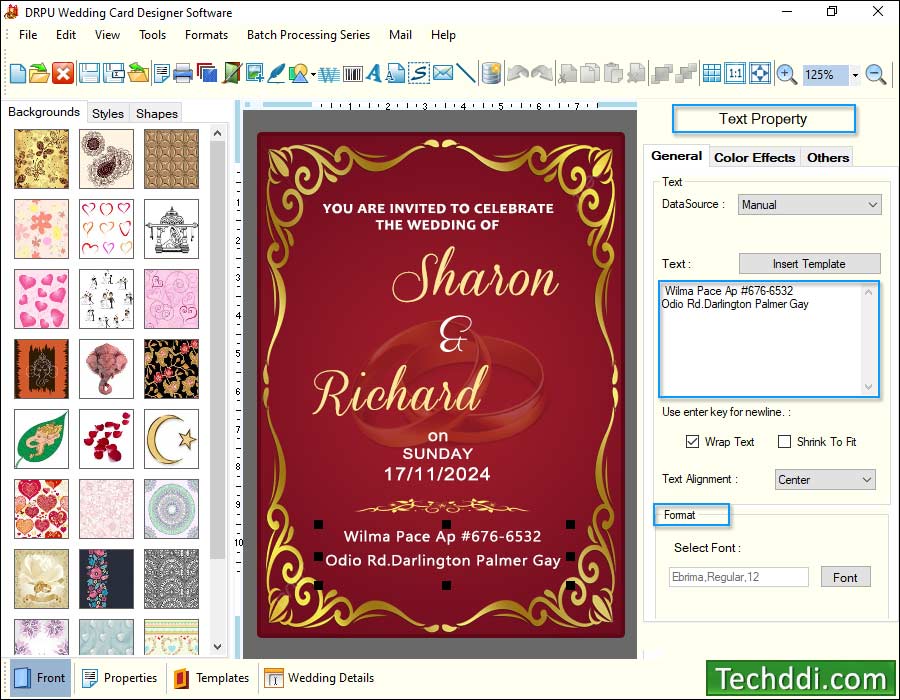This screenshot has width=900, height=700.
Task: Click the Cut scissors icon
Action: coord(568,74)
